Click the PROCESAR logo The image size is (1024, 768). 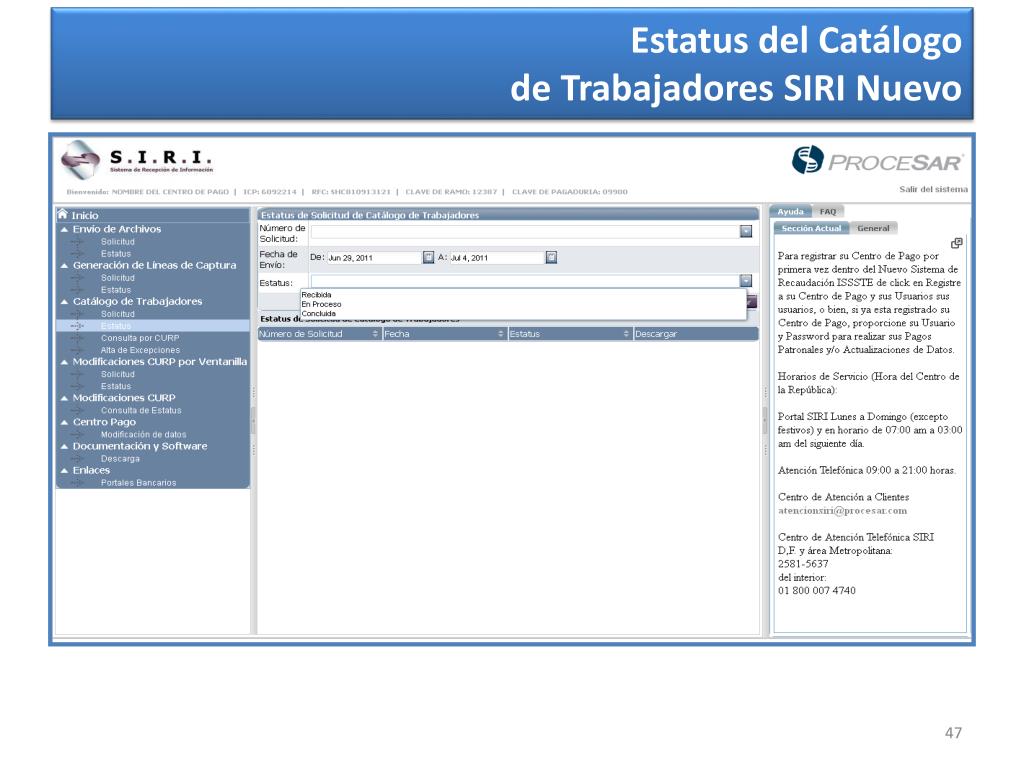tap(878, 161)
